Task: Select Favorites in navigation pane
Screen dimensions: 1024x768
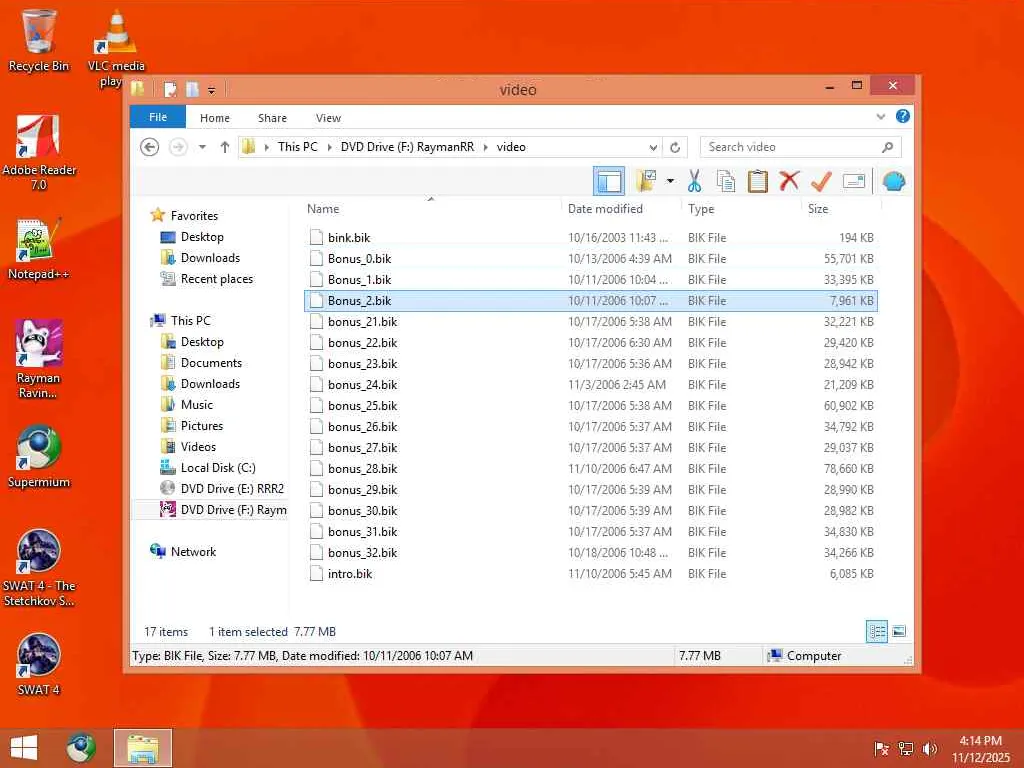Action: [x=194, y=216]
